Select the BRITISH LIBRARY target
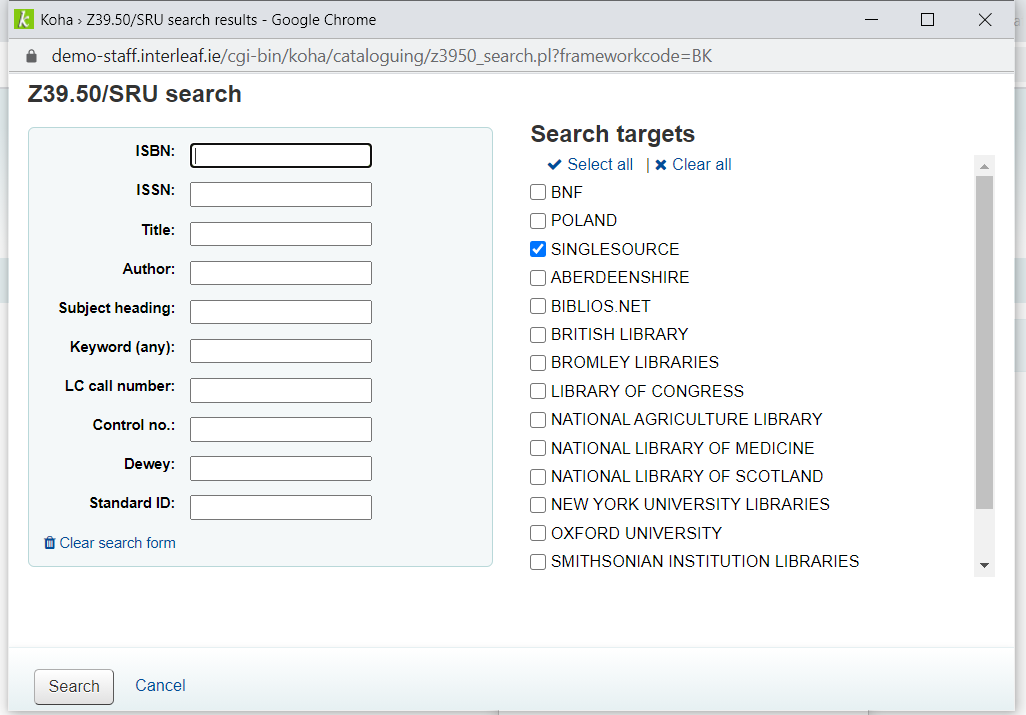This screenshot has height=715, width=1026. pos(538,334)
